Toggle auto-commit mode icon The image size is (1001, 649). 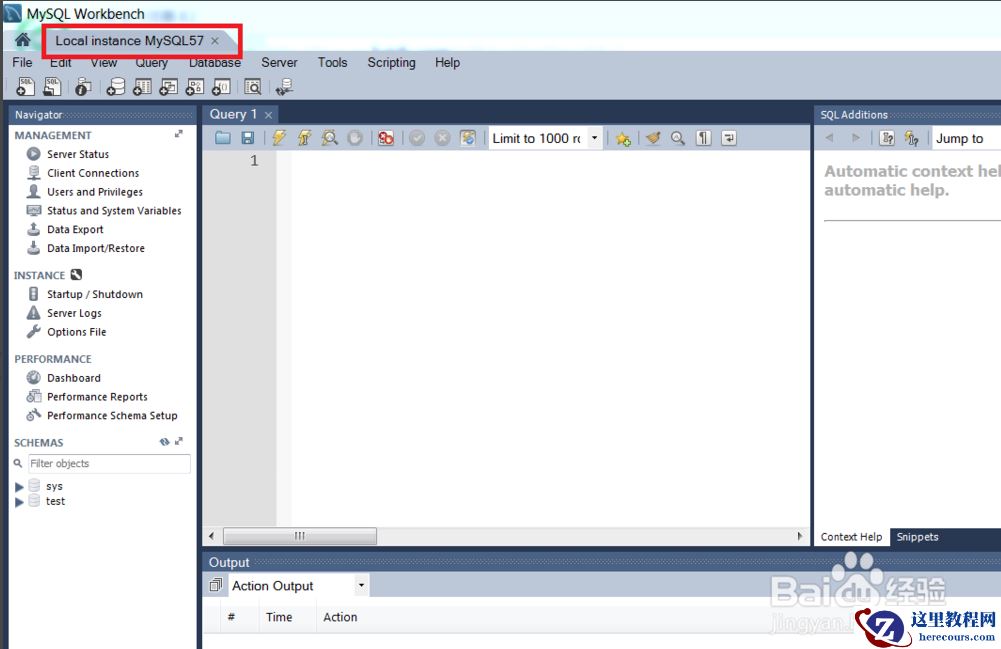point(468,138)
